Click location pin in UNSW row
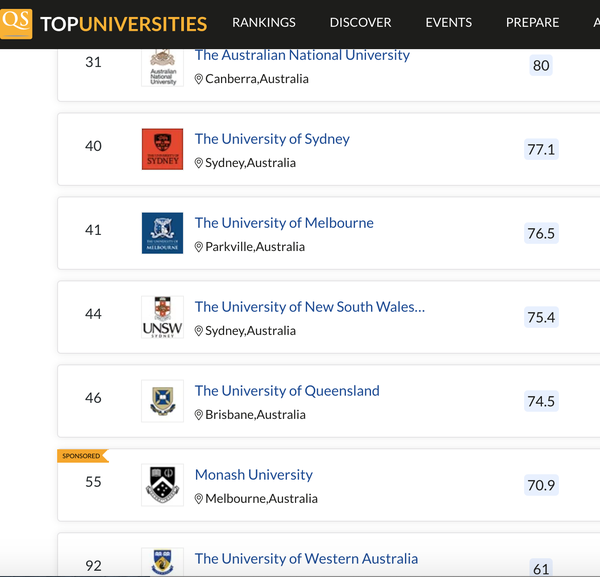The width and height of the screenshot is (600, 577). point(199,331)
